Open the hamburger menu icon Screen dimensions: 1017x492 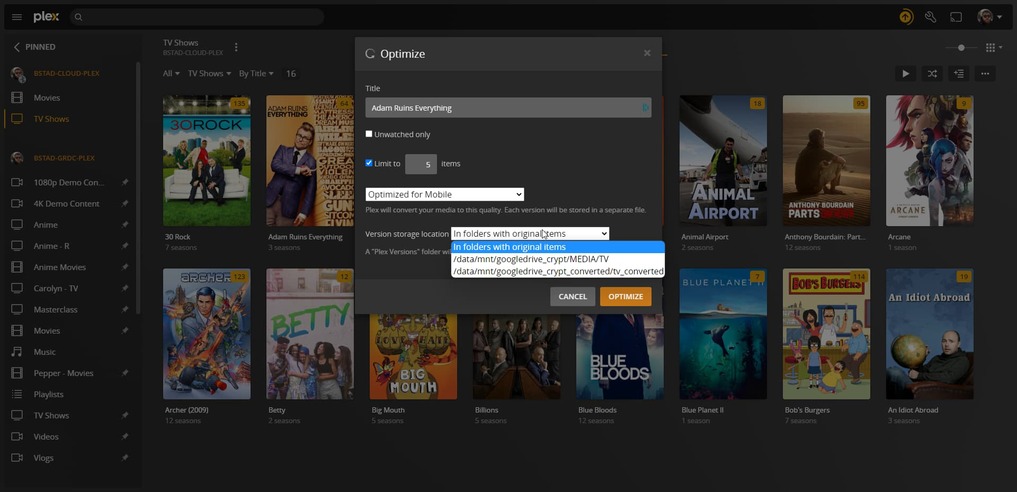(17, 17)
